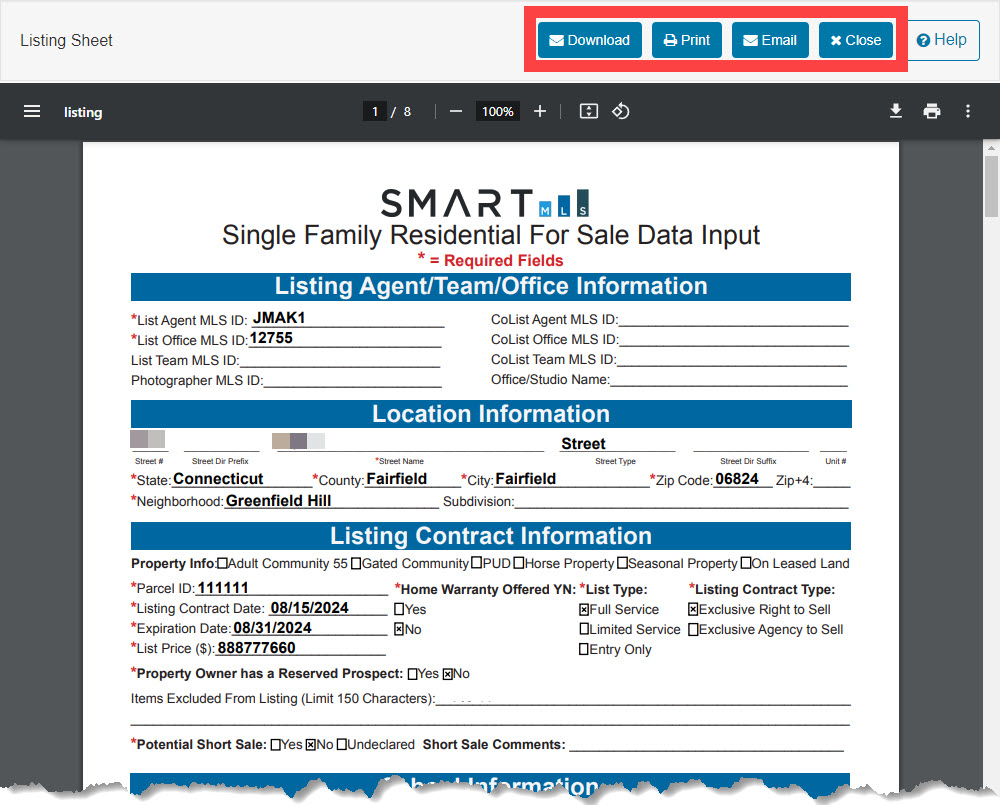The image size is (1000, 805).
Task: Click the PDF vertical scrollbar thumb
Action: (991, 186)
